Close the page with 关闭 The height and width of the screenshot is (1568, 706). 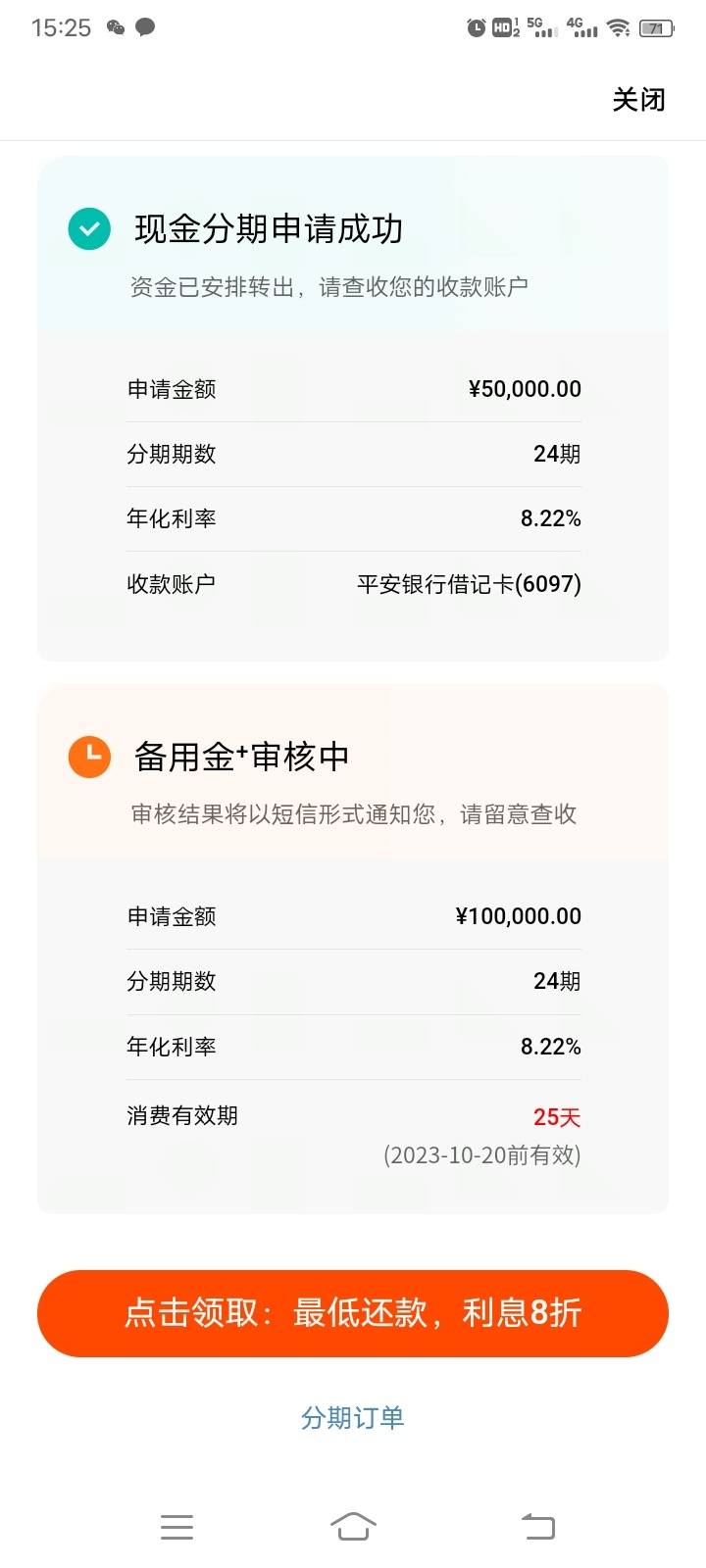pos(638,99)
